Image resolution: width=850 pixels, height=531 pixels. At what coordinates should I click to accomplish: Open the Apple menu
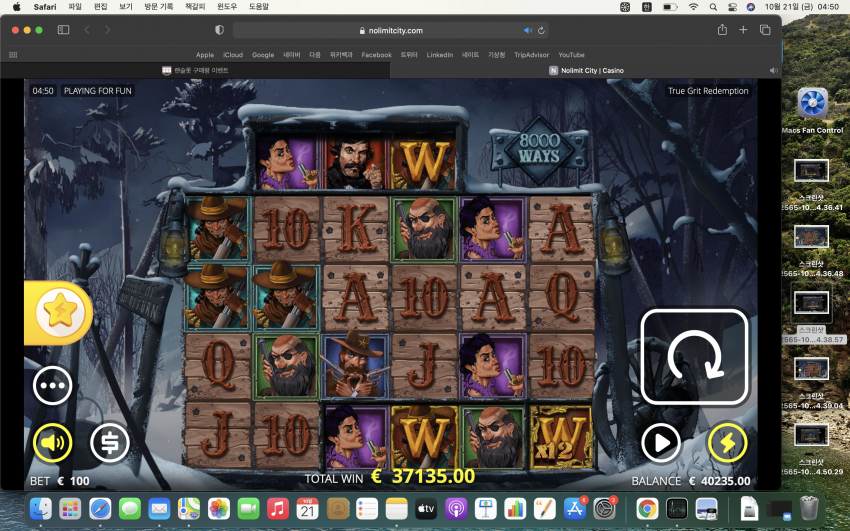click(16, 7)
